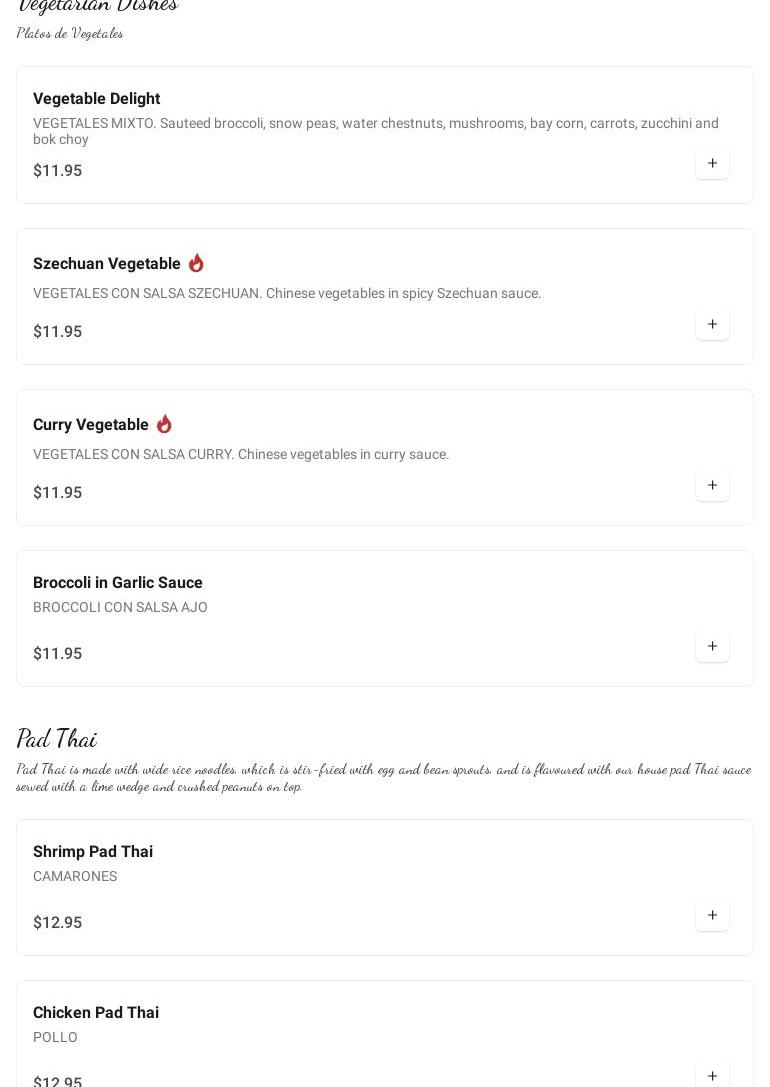Add Shrimp Pad Thai to the order

712,915
